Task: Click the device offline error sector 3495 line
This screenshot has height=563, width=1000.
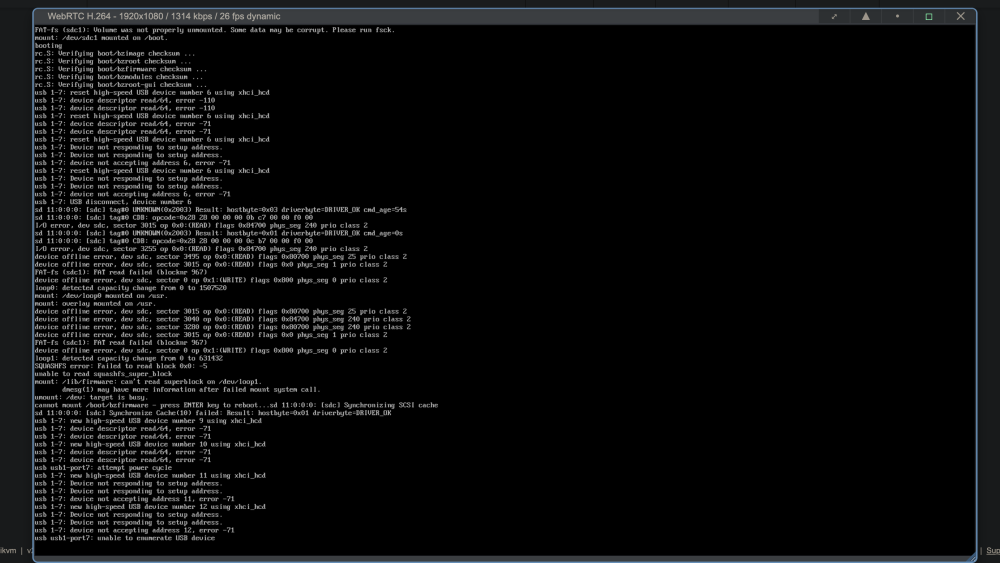Action: pos(221,256)
